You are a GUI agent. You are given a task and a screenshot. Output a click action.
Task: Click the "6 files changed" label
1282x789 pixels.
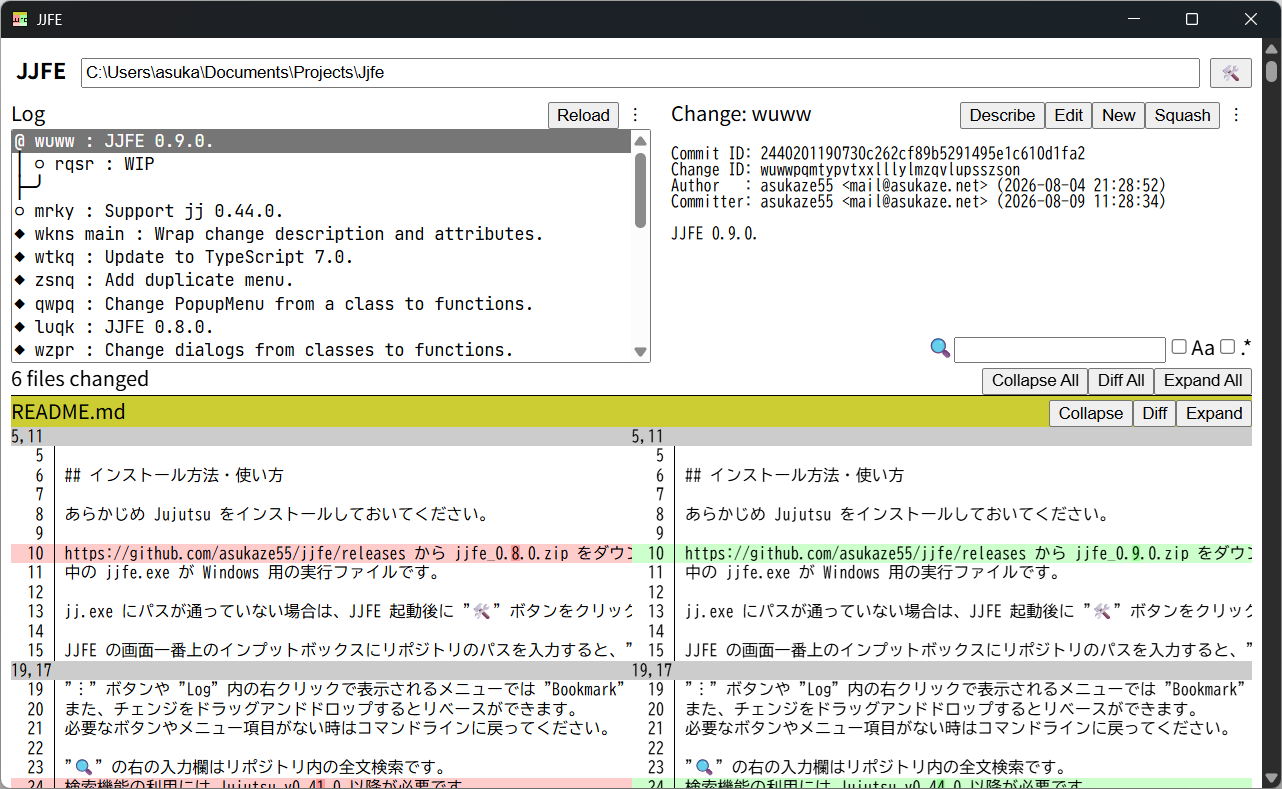pyautogui.click(x=80, y=379)
